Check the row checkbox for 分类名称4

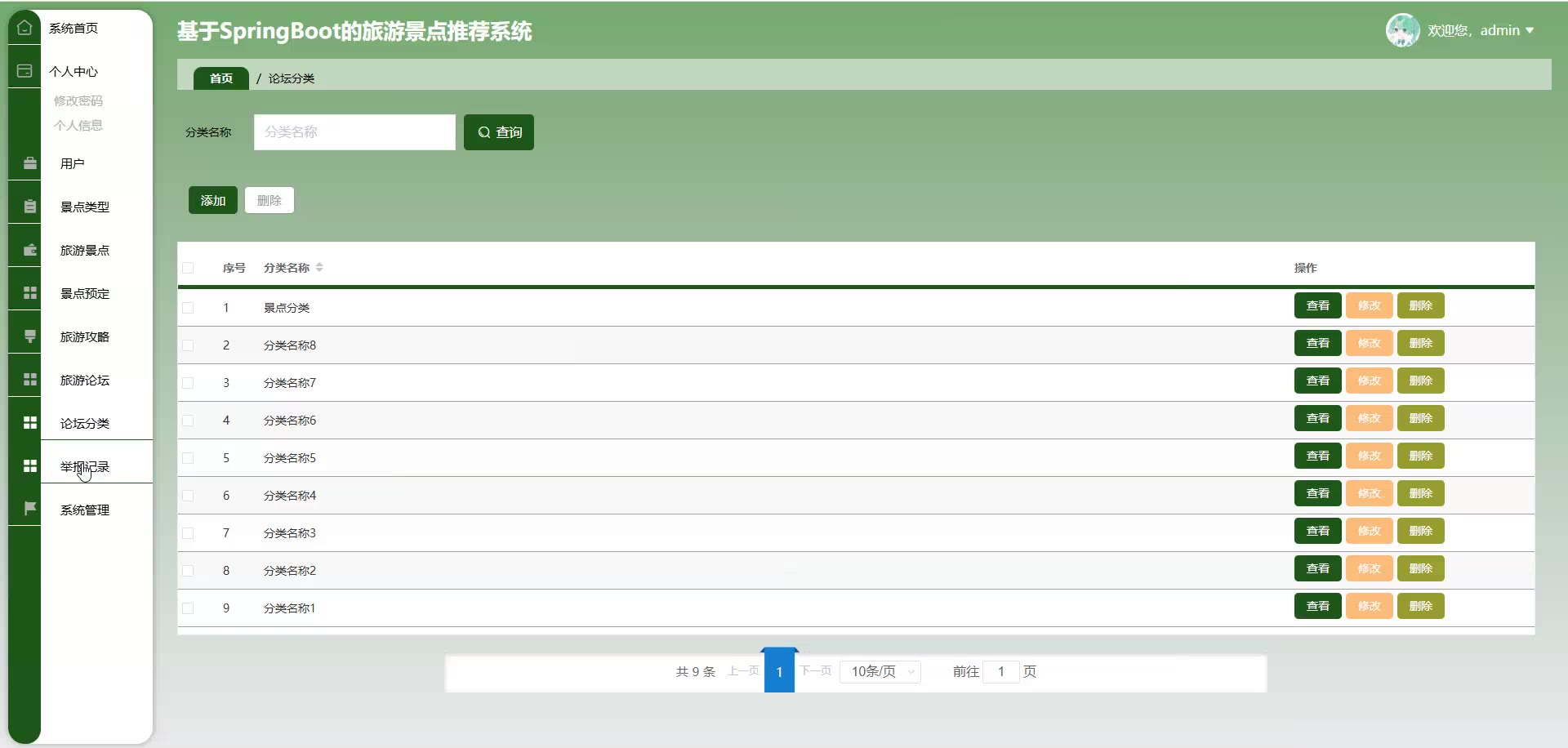point(188,496)
